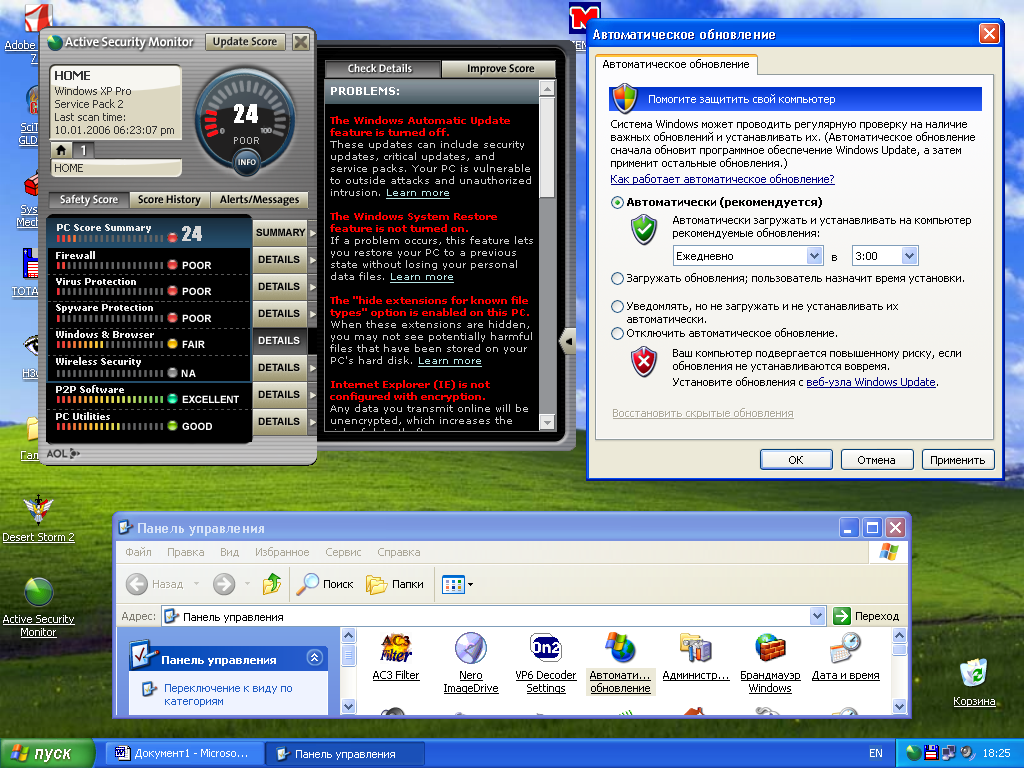The image size is (1024, 768).
Task: Open the Избранное menu
Action: click(282, 552)
